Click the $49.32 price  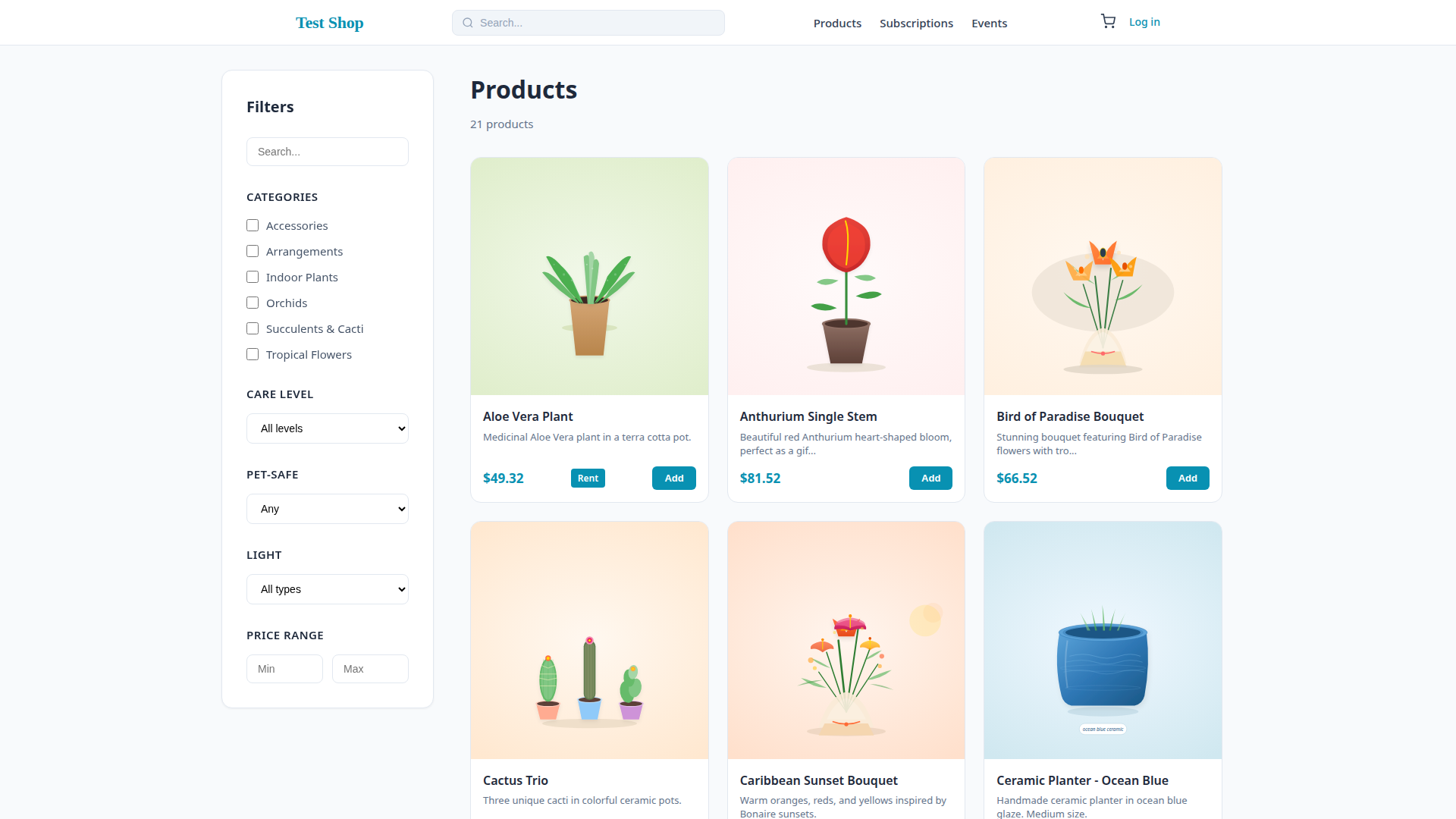click(504, 479)
